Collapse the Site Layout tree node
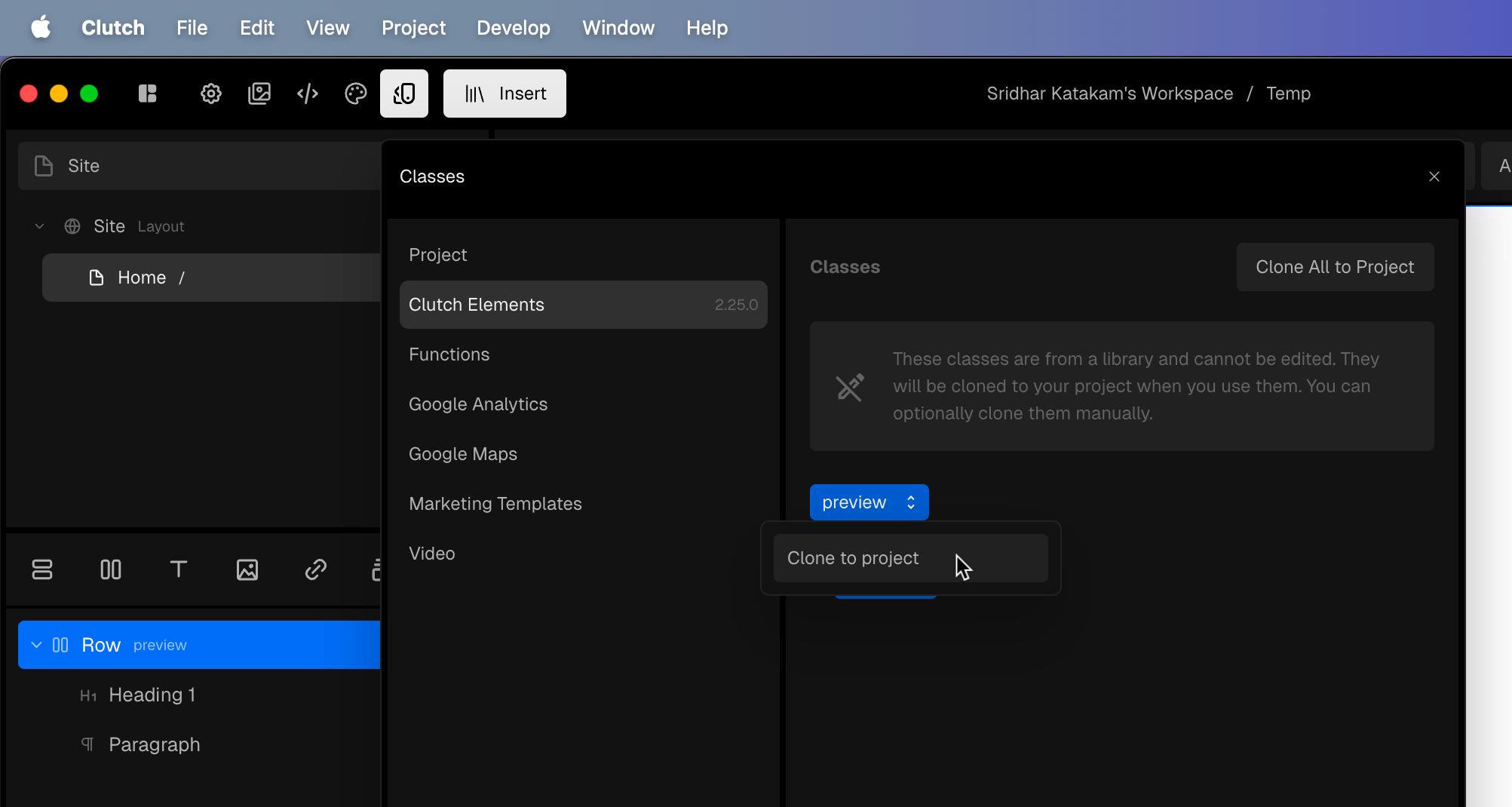 (39, 226)
